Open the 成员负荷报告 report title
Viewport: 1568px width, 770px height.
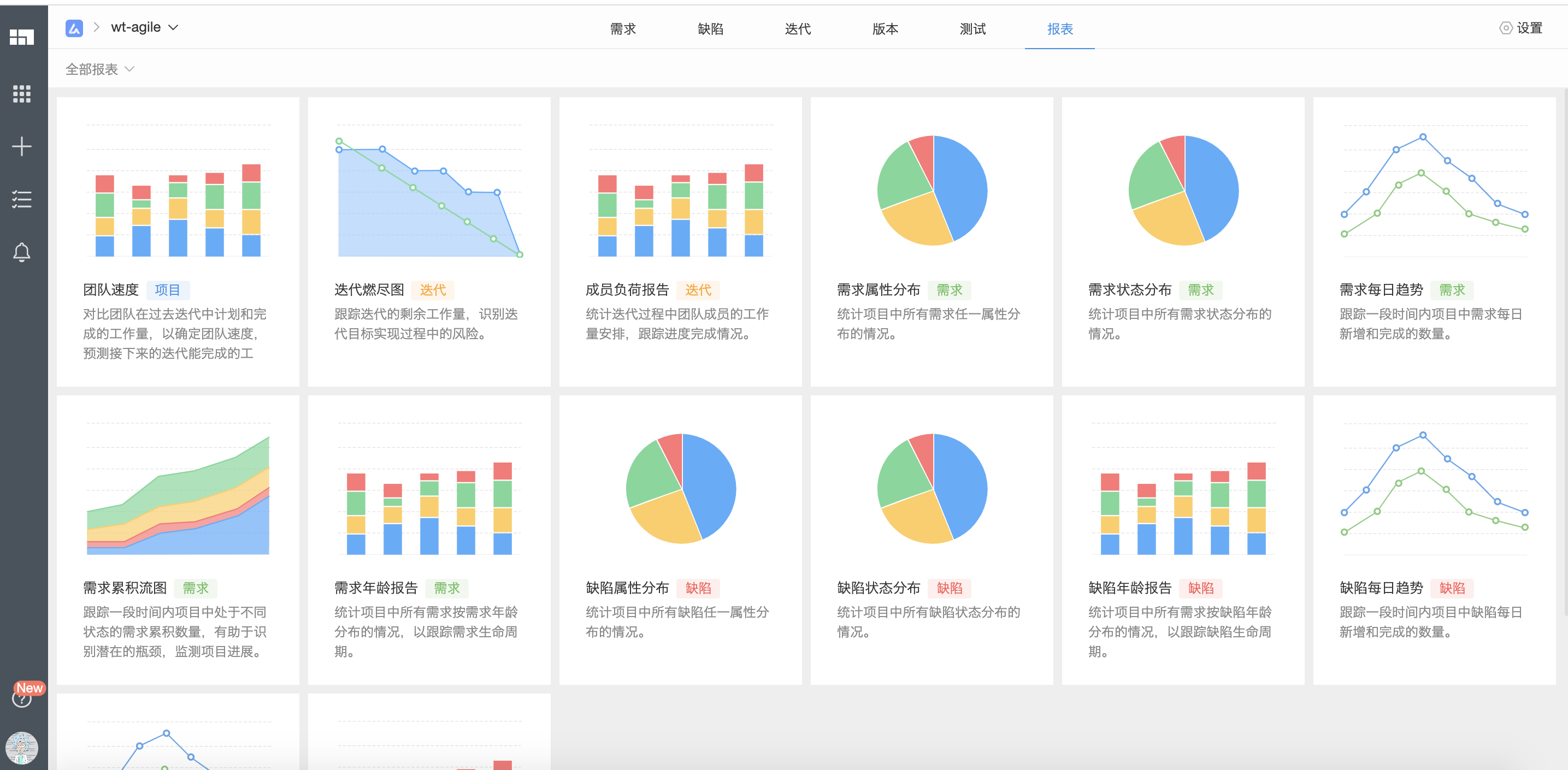[628, 289]
